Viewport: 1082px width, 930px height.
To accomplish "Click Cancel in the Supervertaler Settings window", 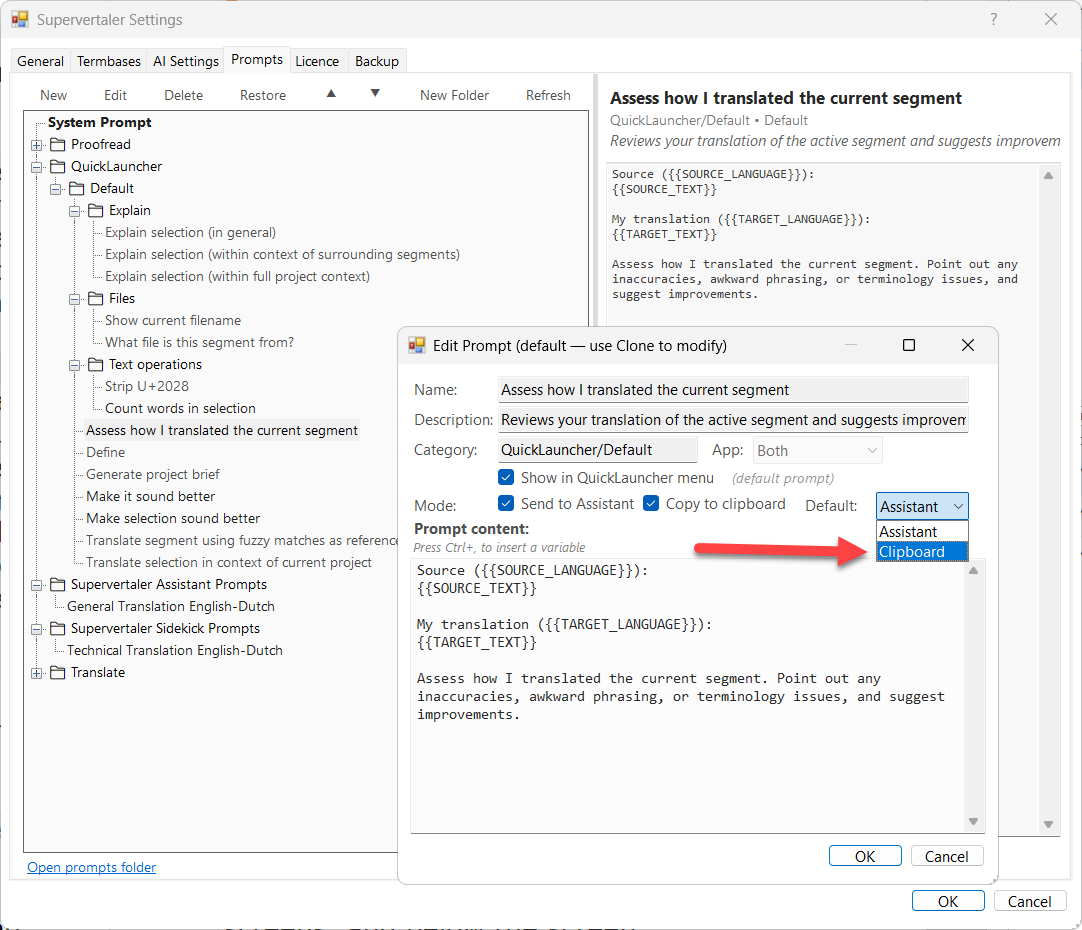I will point(1030,902).
